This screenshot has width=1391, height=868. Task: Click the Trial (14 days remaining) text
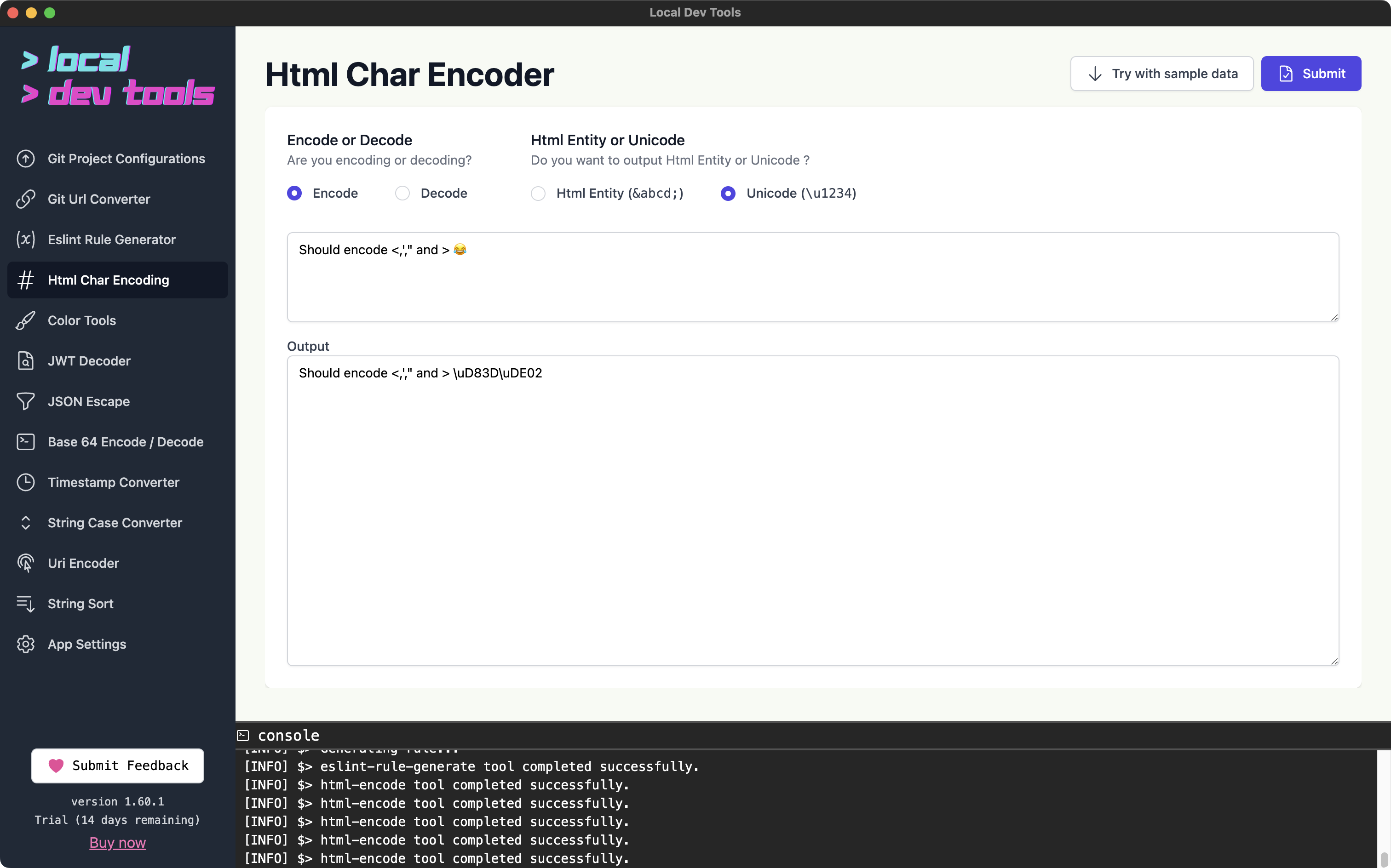pyautogui.click(x=118, y=820)
